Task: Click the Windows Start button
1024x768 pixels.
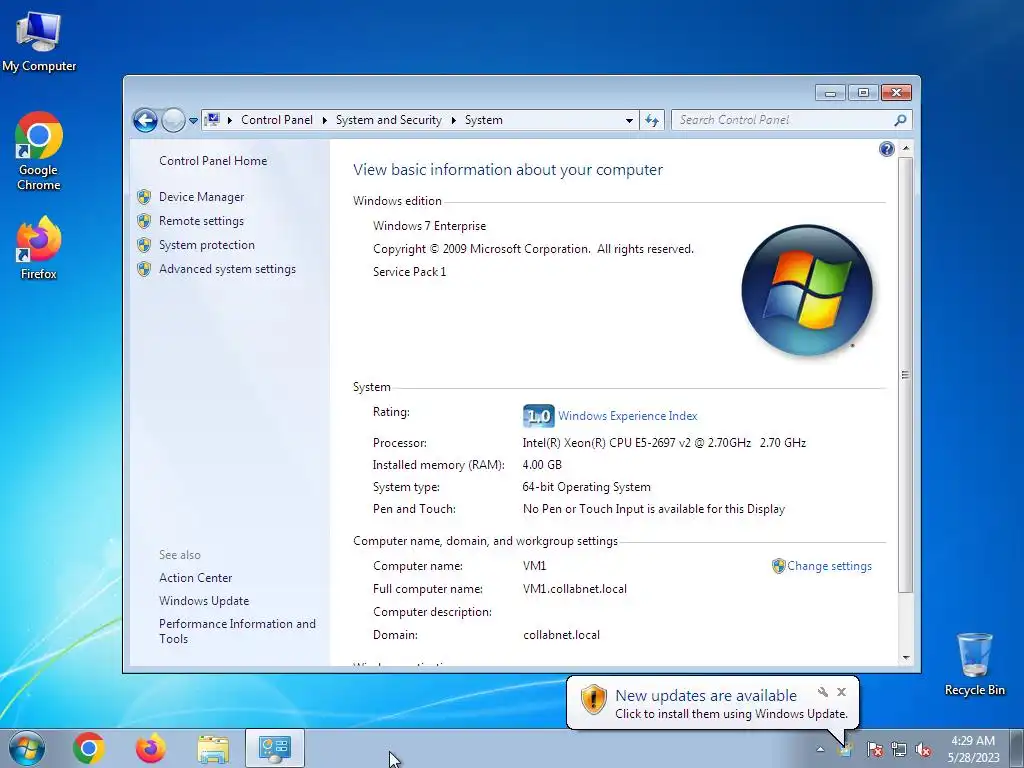Action: click(26, 748)
